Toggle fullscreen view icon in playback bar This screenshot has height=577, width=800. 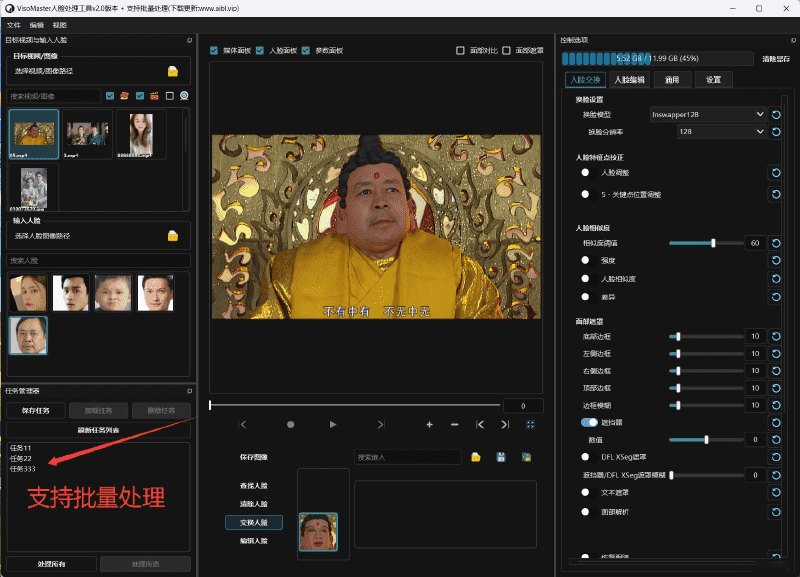tap(530, 424)
